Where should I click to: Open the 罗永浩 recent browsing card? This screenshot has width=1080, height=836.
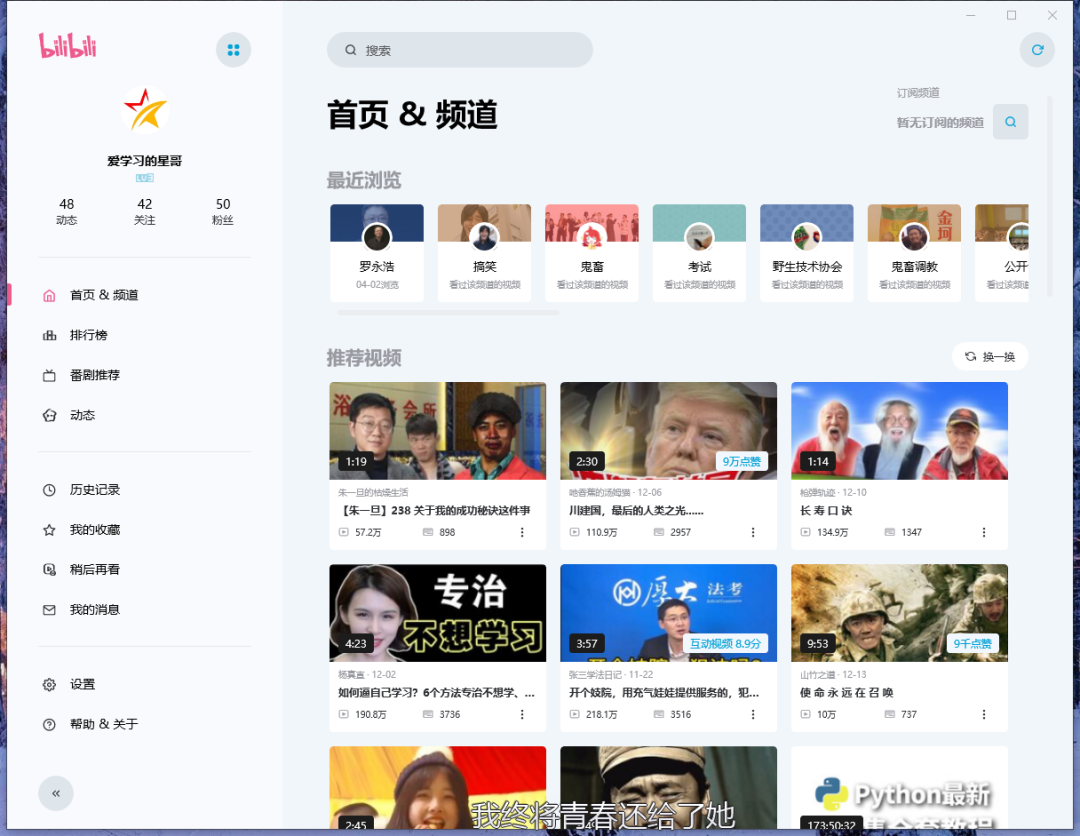(377, 253)
